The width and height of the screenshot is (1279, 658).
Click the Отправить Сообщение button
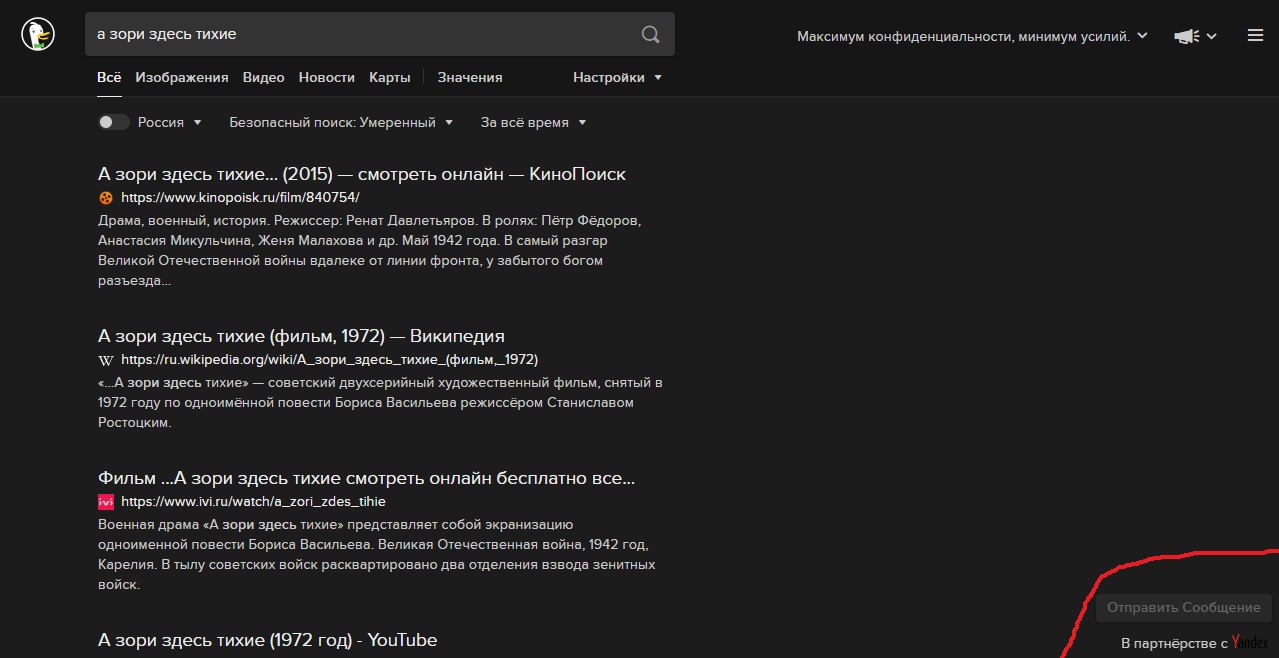1184,607
